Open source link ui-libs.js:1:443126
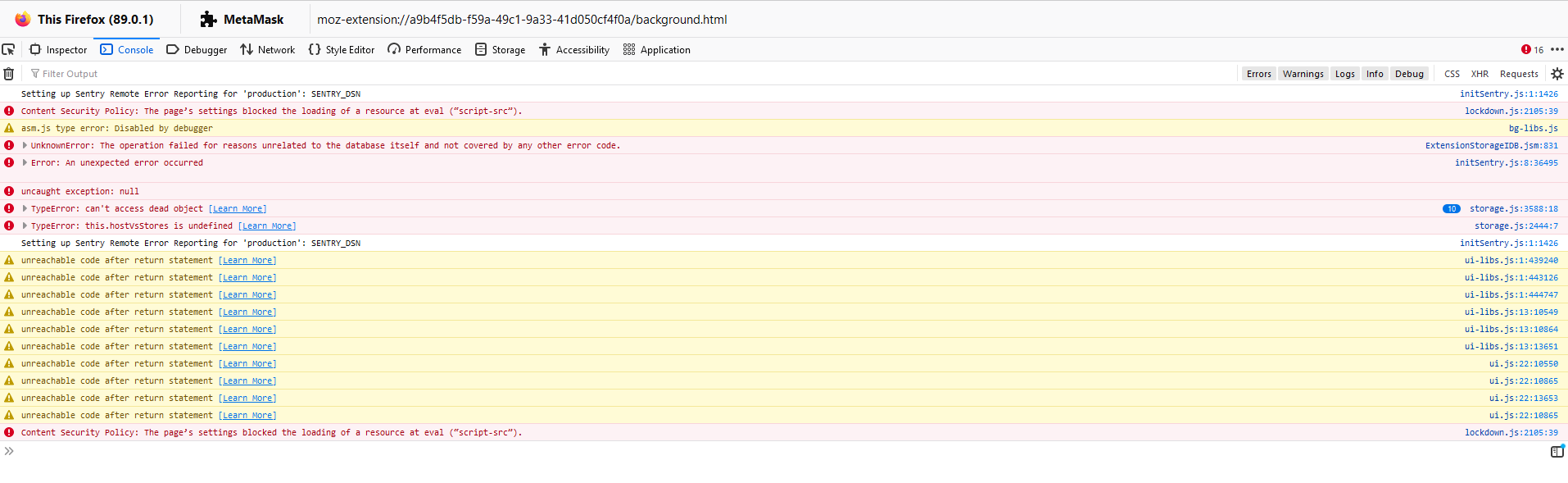1568x483 pixels. 1511,277
